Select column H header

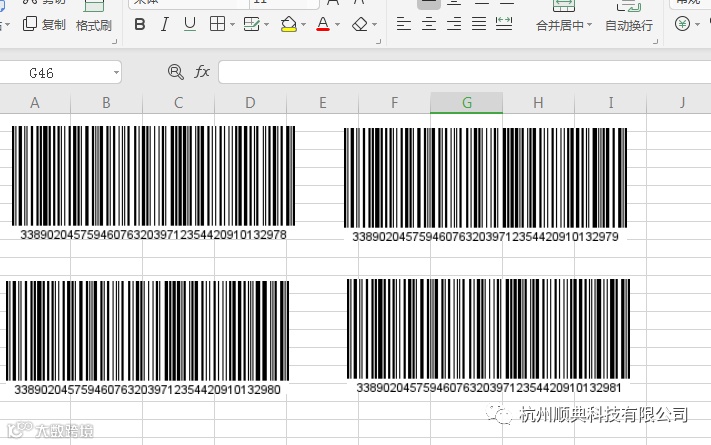538,103
